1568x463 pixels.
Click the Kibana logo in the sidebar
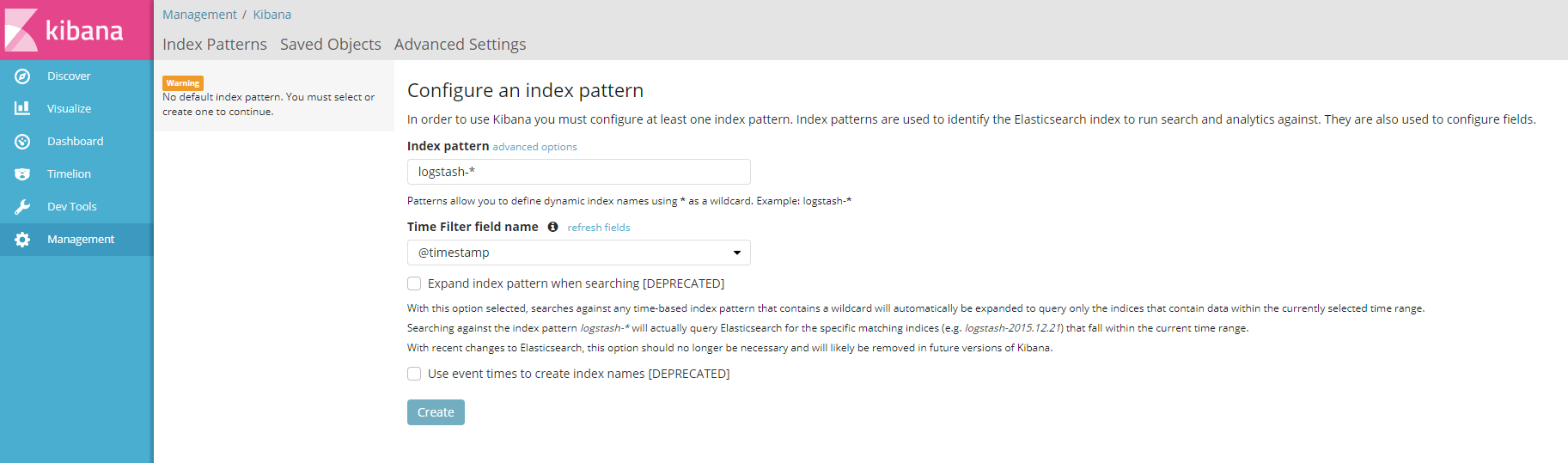click(65, 30)
